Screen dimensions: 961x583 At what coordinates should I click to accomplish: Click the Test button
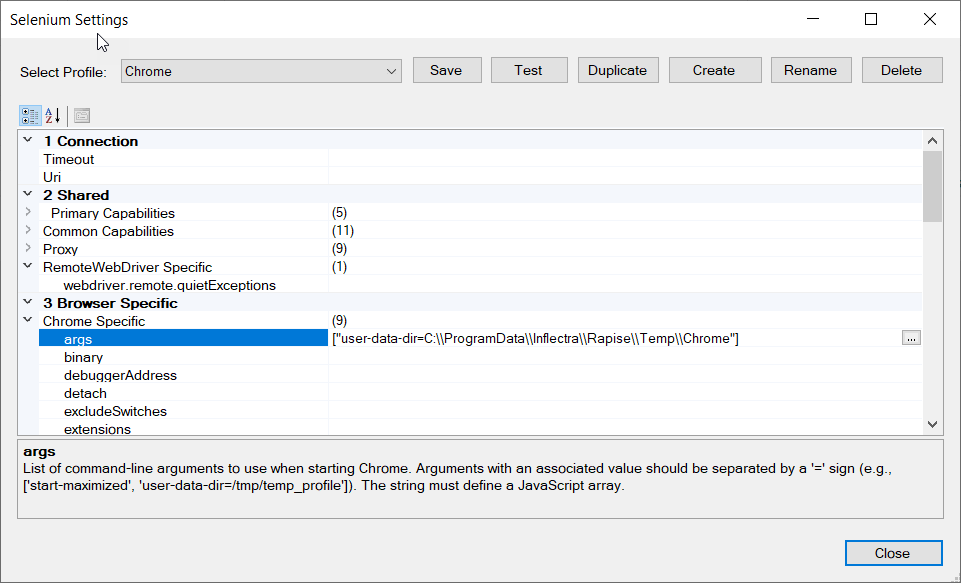pos(528,70)
